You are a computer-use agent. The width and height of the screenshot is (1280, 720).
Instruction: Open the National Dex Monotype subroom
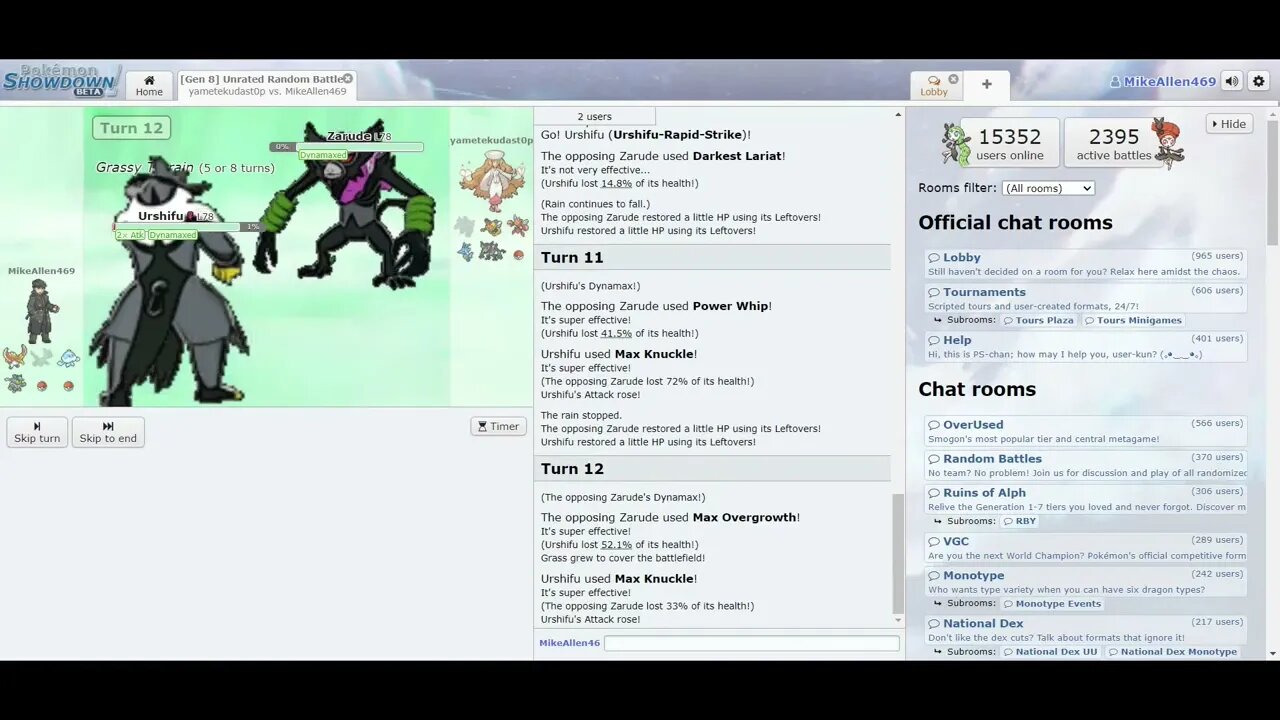tap(1172, 651)
